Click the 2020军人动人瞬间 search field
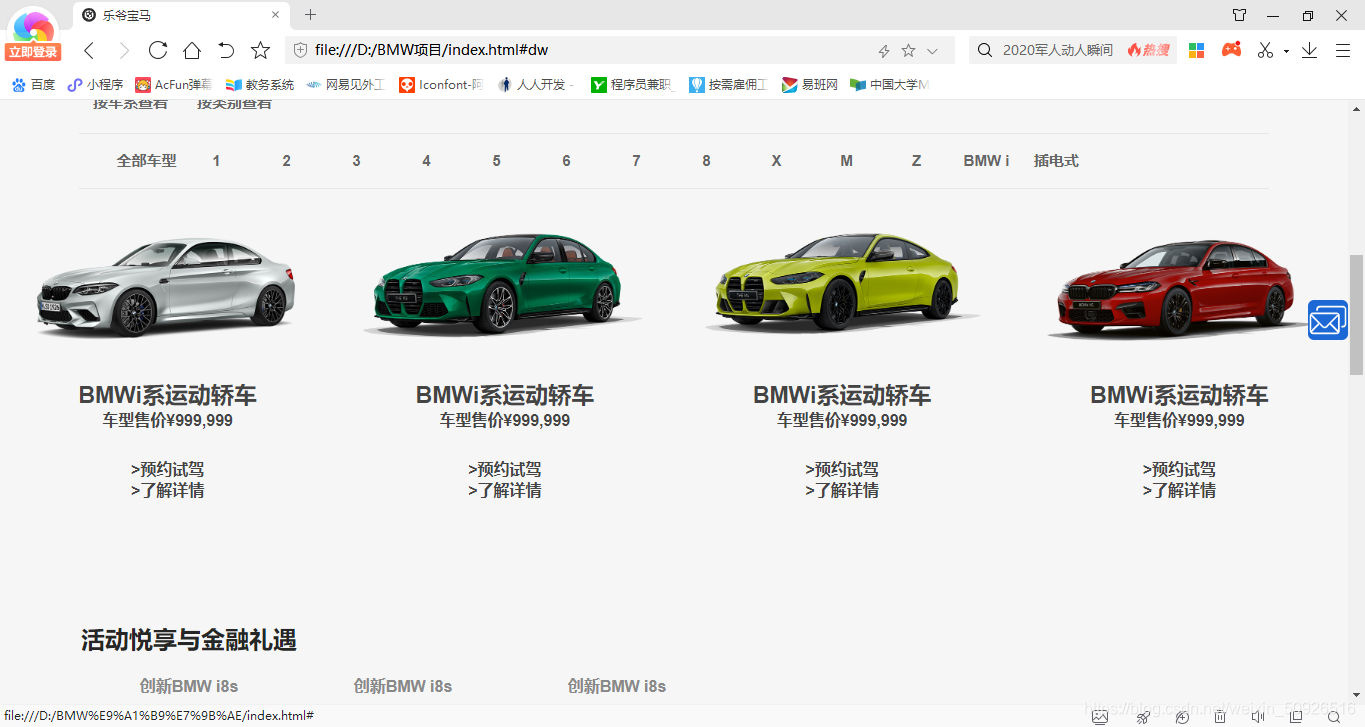Viewport: 1365px width, 727px height. [x=1058, y=50]
